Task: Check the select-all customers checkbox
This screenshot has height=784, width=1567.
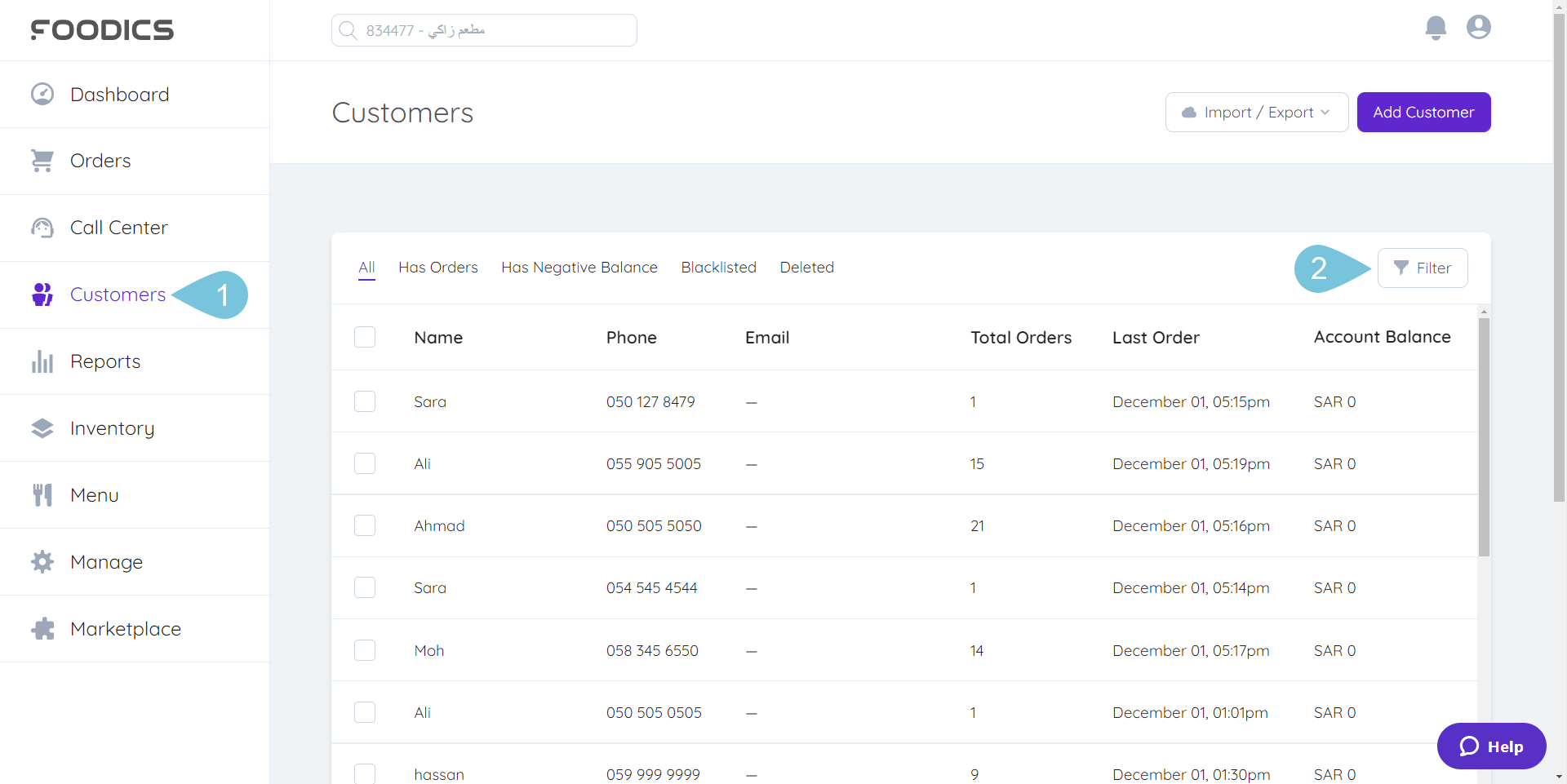Action: click(365, 337)
